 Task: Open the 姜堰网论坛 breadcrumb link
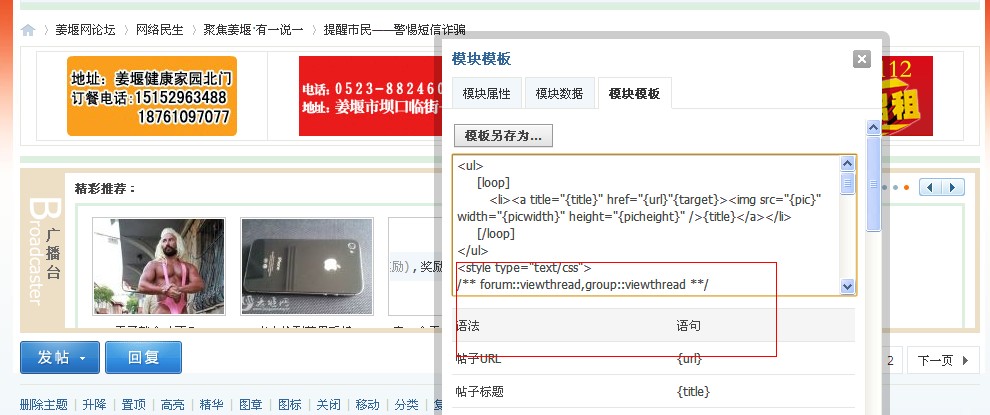tap(85, 30)
